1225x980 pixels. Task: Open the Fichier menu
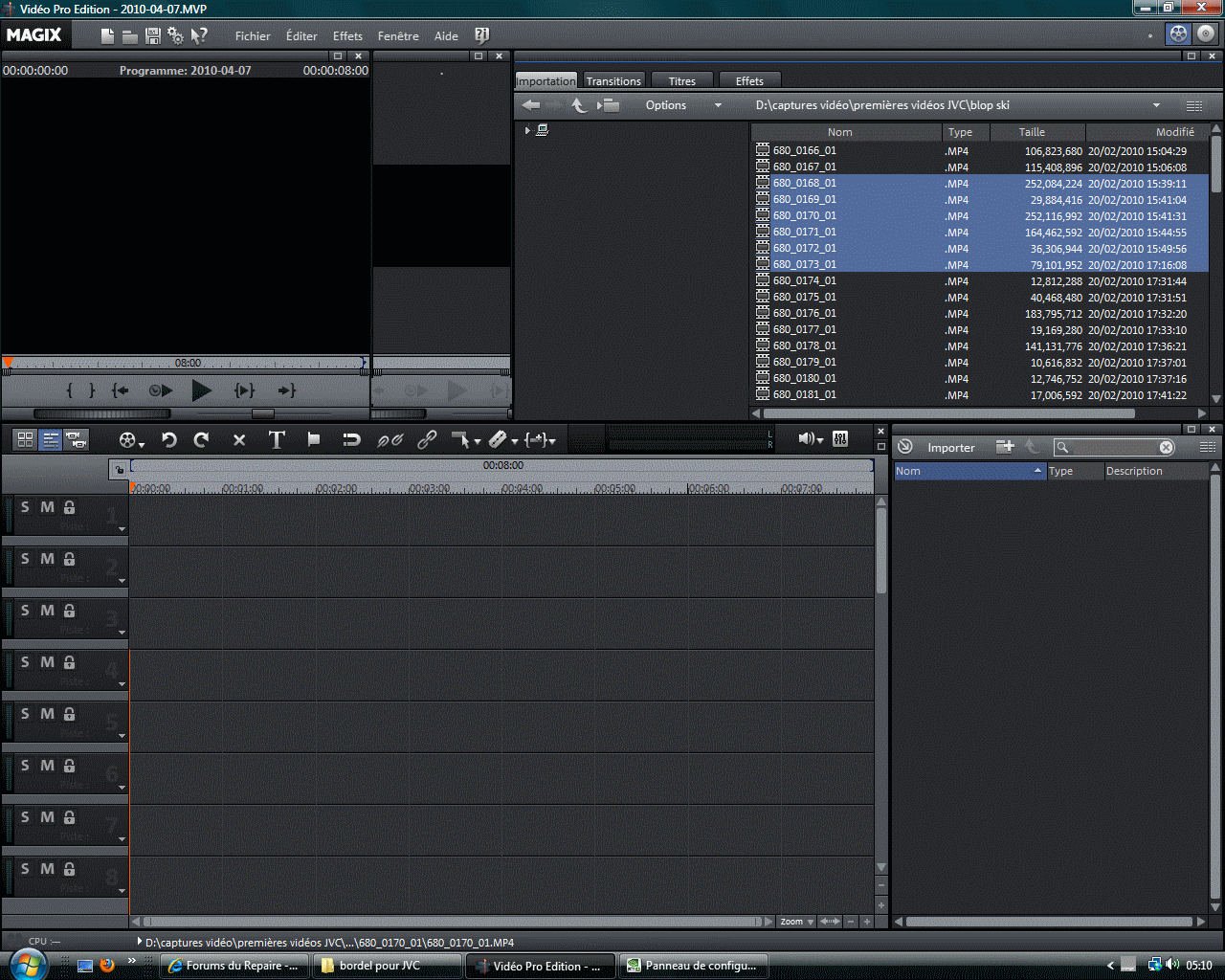coord(253,36)
